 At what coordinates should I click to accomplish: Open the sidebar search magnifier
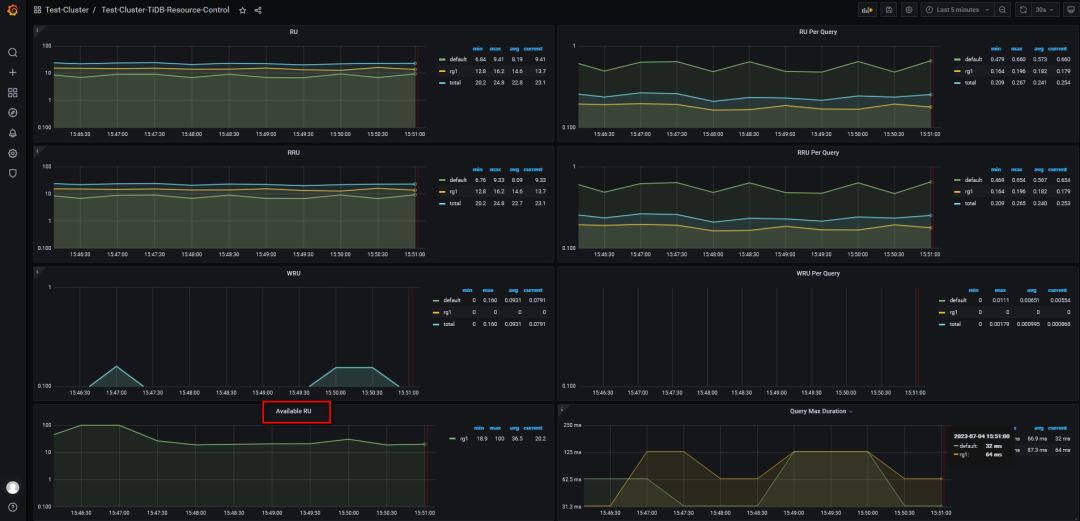click(x=12, y=52)
